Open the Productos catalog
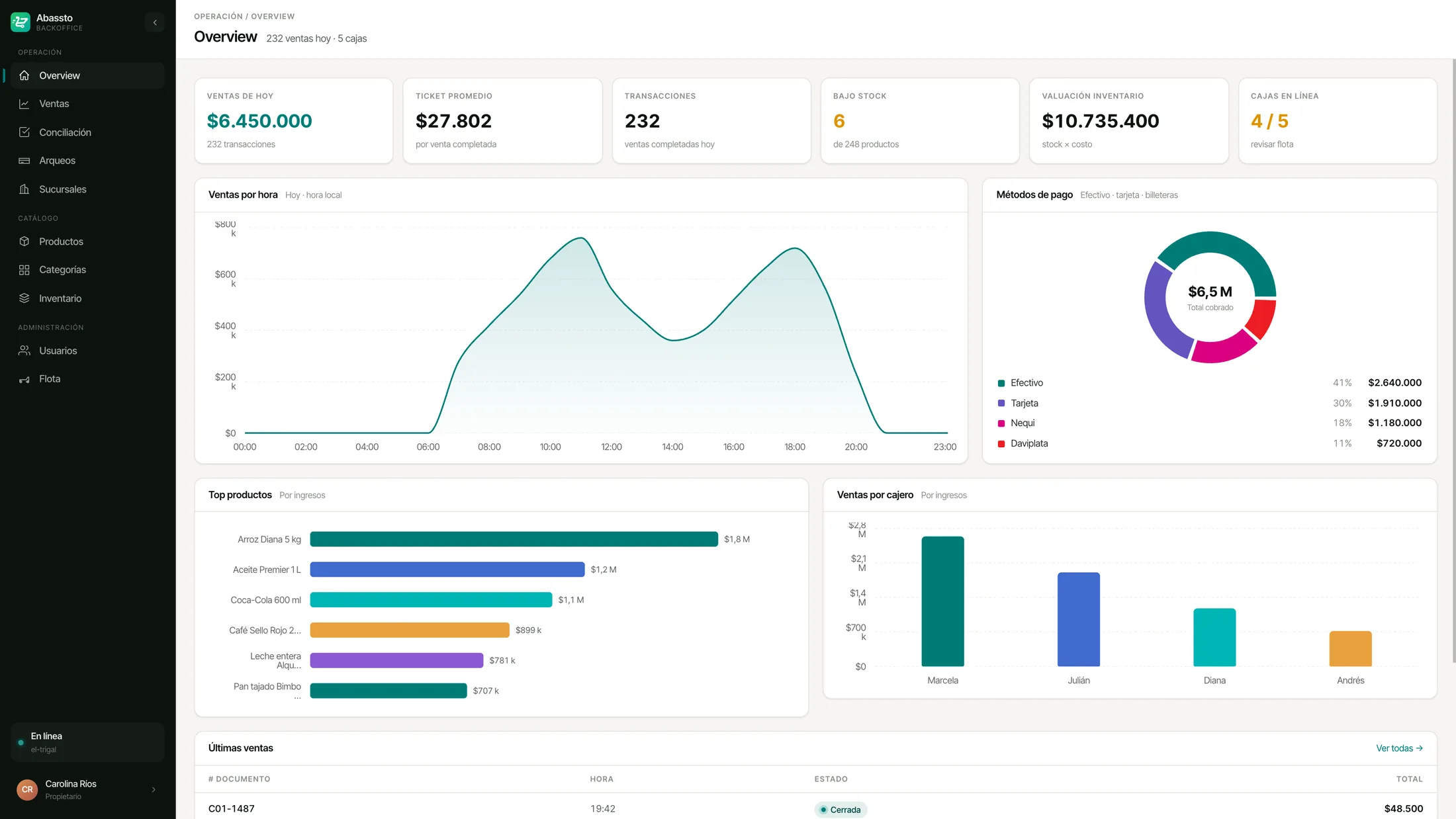The width and height of the screenshot is (1456, 819). 87,241
